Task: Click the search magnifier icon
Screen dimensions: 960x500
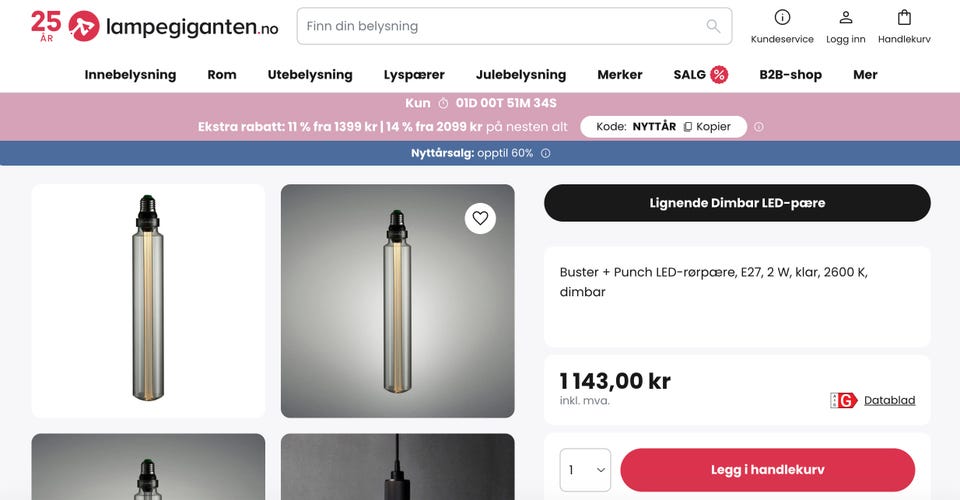Action: [713, 26]
